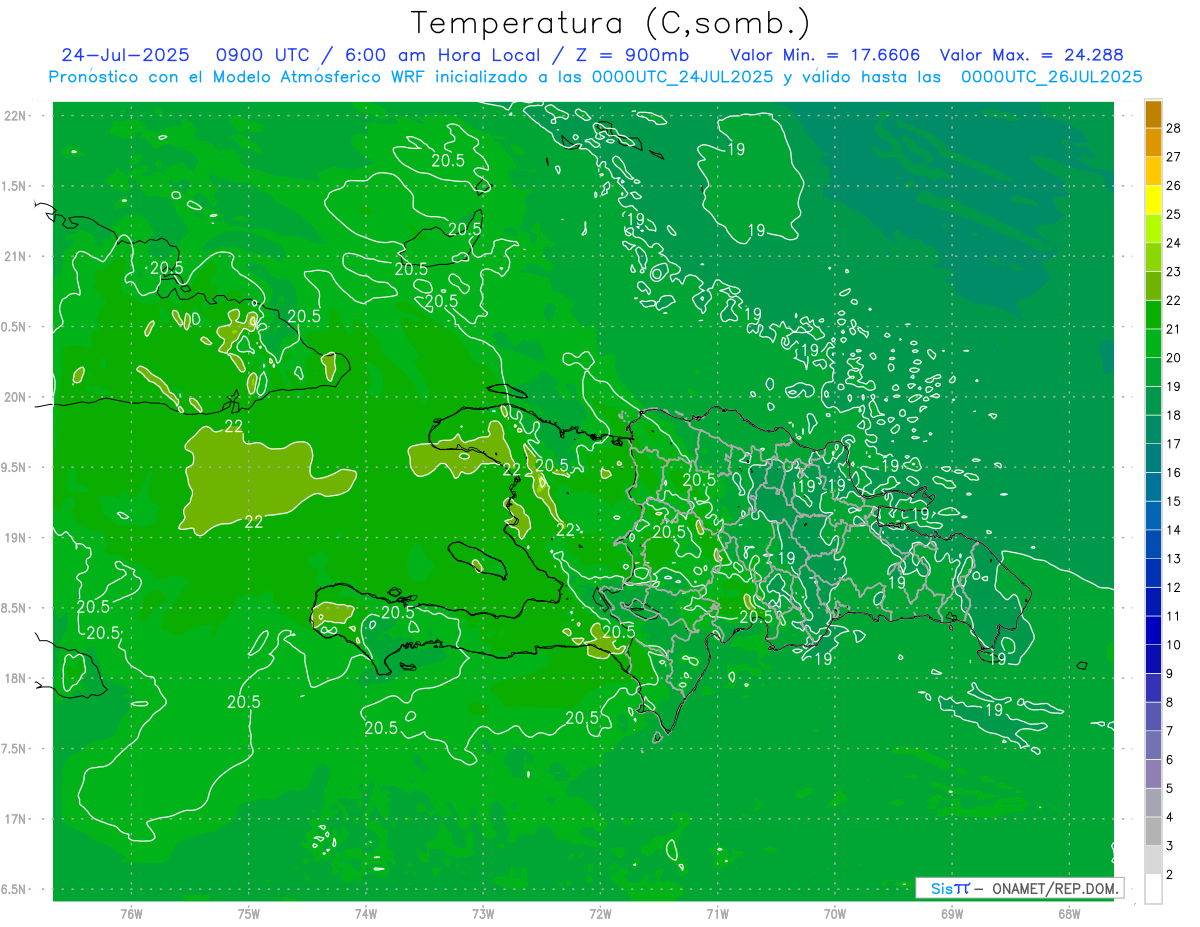Image resolution: width=1200 pixels, height=927 pixels.
Task: Click the '9.5N' latitude tick label
Action: 14,467
